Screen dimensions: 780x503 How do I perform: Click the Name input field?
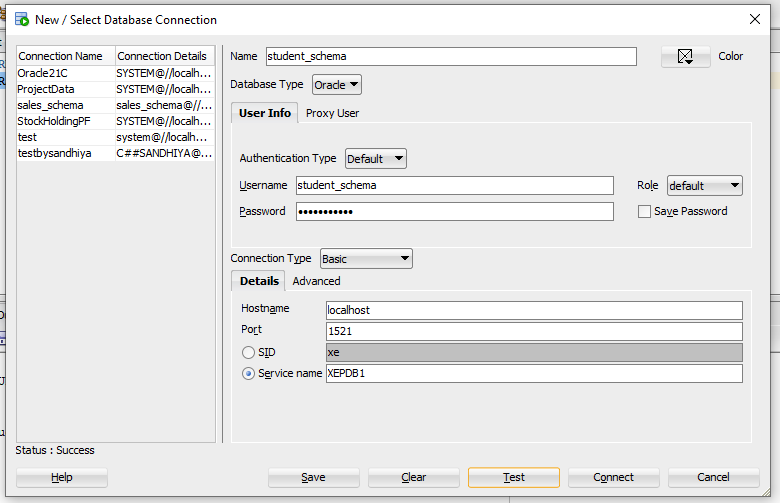(451, 56)
